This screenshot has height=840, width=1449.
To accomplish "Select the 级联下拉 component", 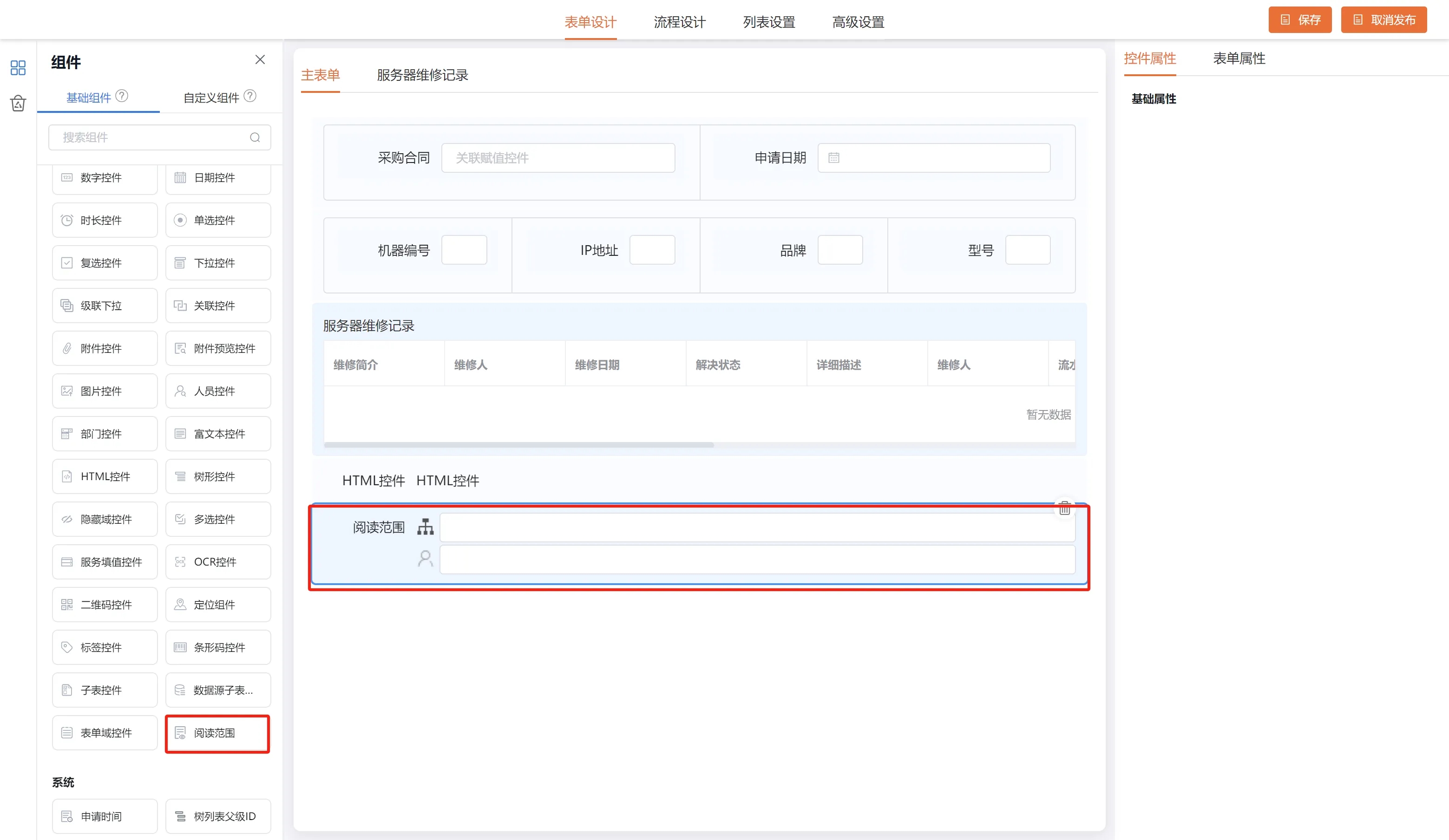I will 105,306.
